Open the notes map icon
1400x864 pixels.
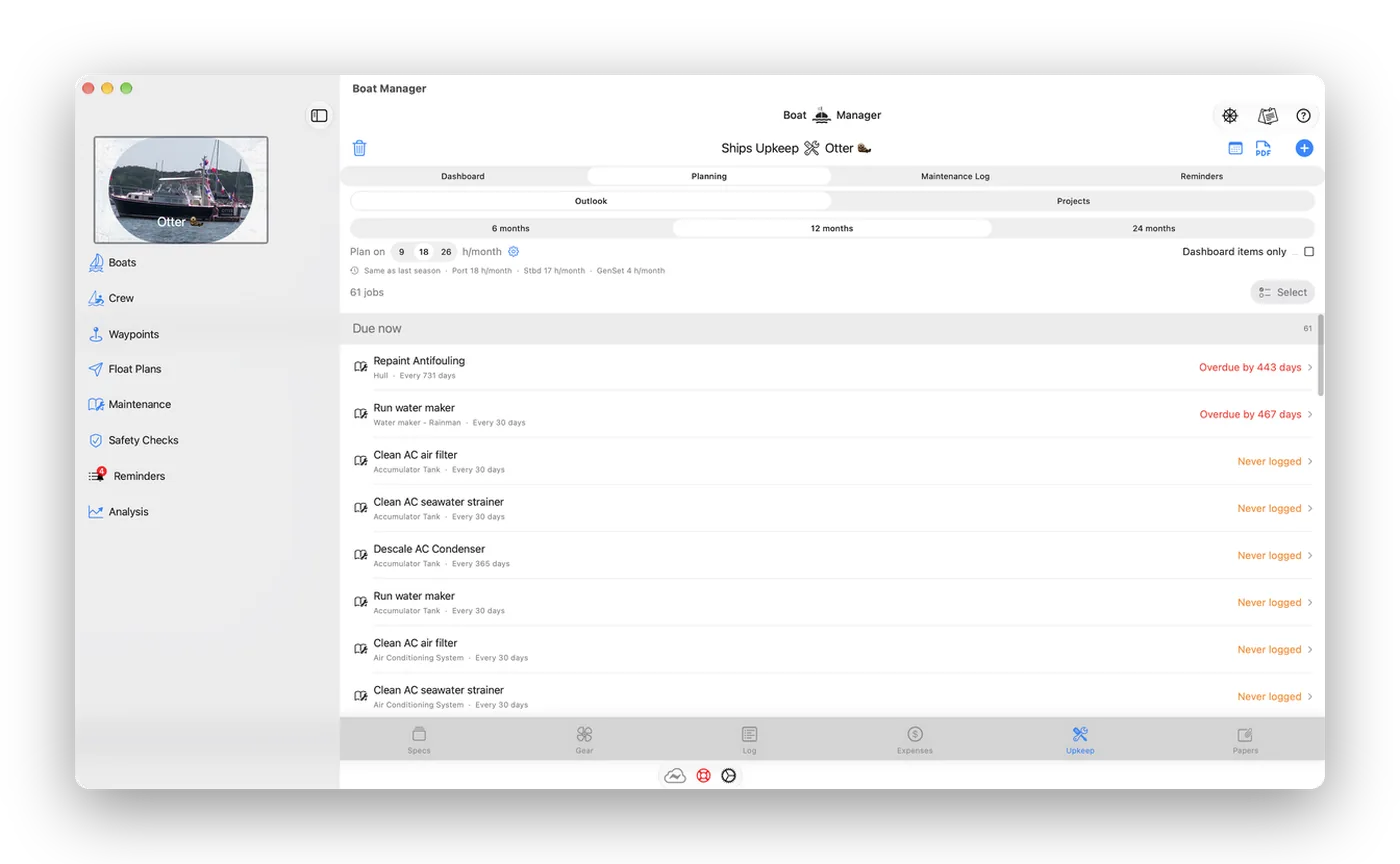click(1268, 116)
